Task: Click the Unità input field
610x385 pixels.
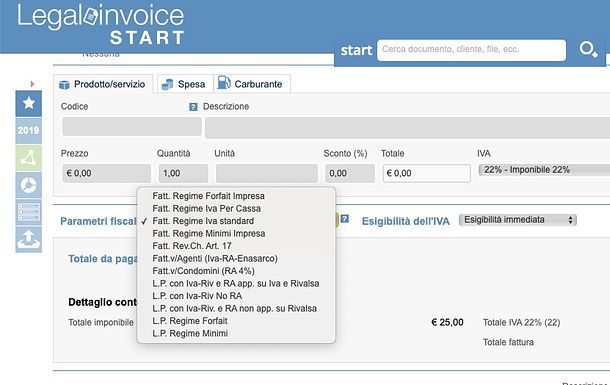Action: point(266,173)
